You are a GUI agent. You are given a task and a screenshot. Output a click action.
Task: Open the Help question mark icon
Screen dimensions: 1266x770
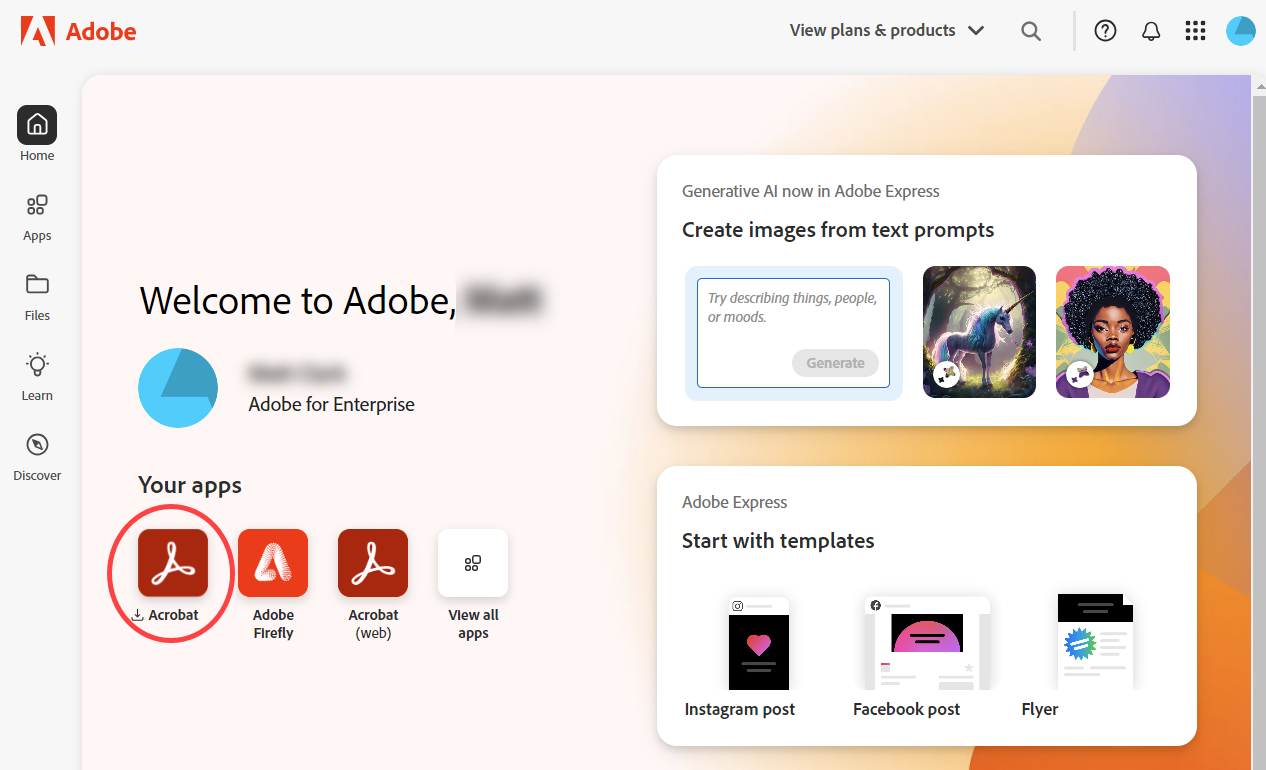click(x=1105, y=31)
